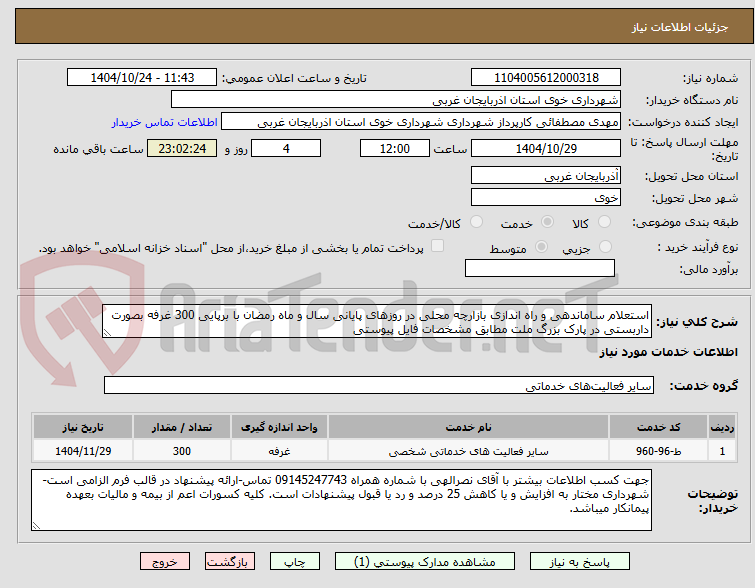
Task: Click the جزئیات اطلاعات نیاز header title
Action: 680,27
